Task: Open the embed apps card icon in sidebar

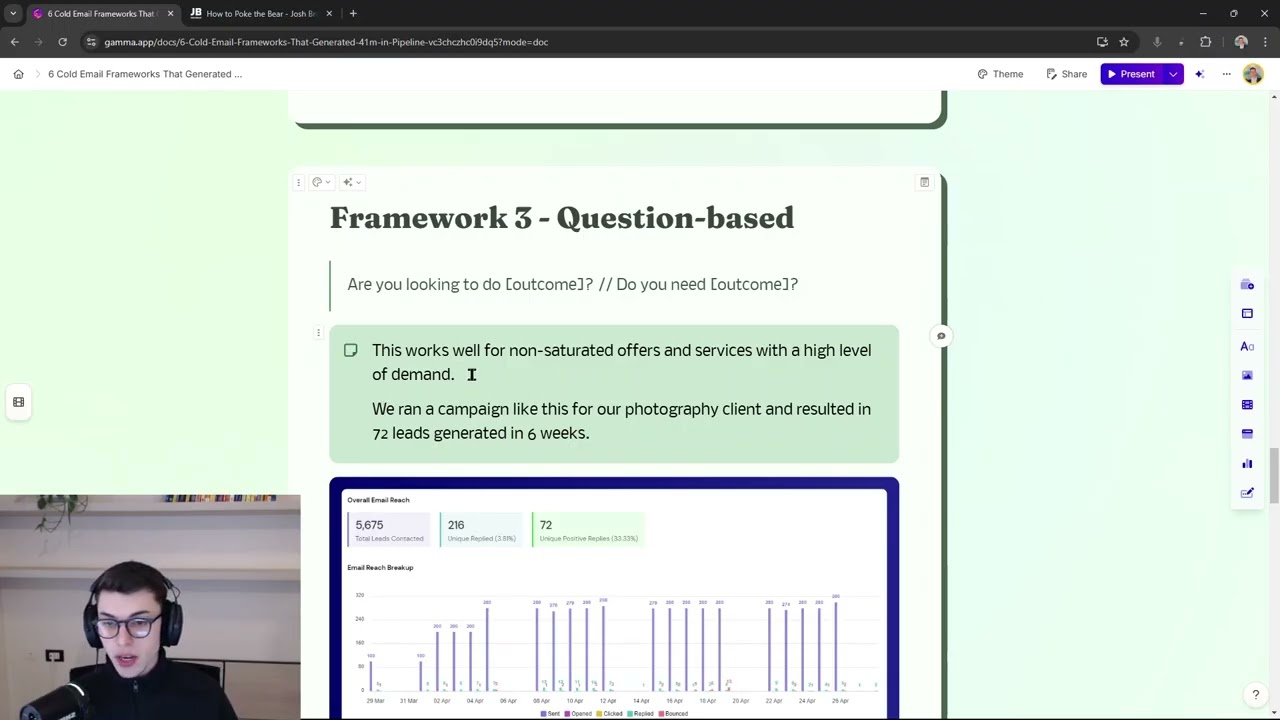Action: [x=1247, y=434]
